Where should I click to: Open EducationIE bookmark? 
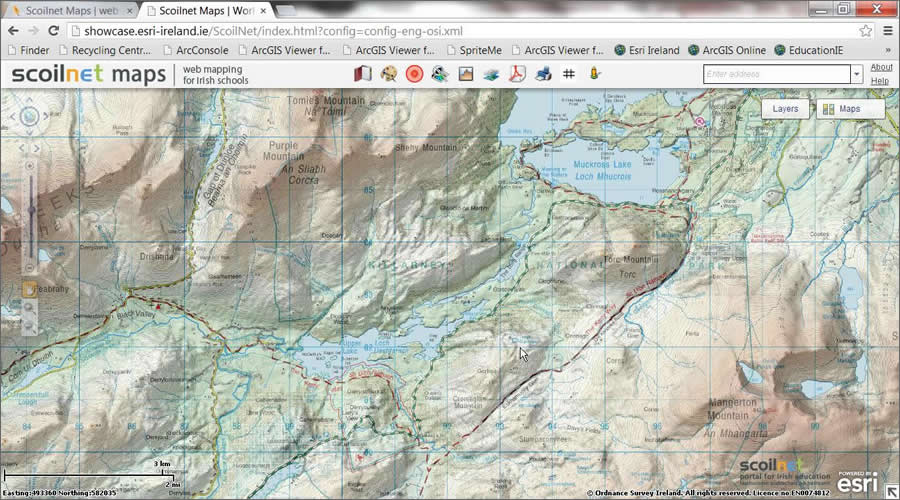click(809, 51)
